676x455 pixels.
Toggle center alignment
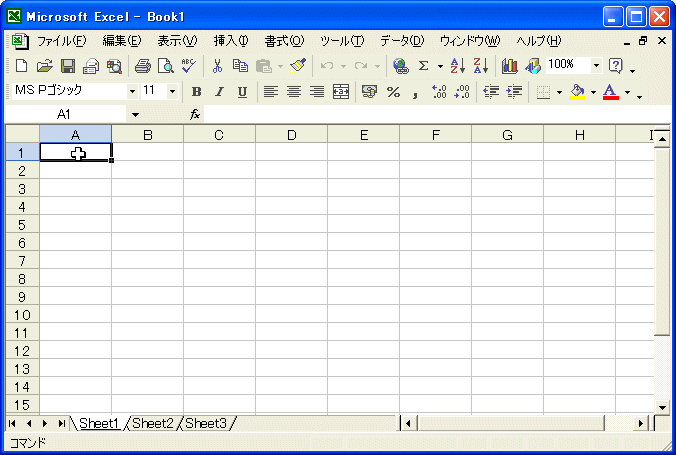coord(294,91)
